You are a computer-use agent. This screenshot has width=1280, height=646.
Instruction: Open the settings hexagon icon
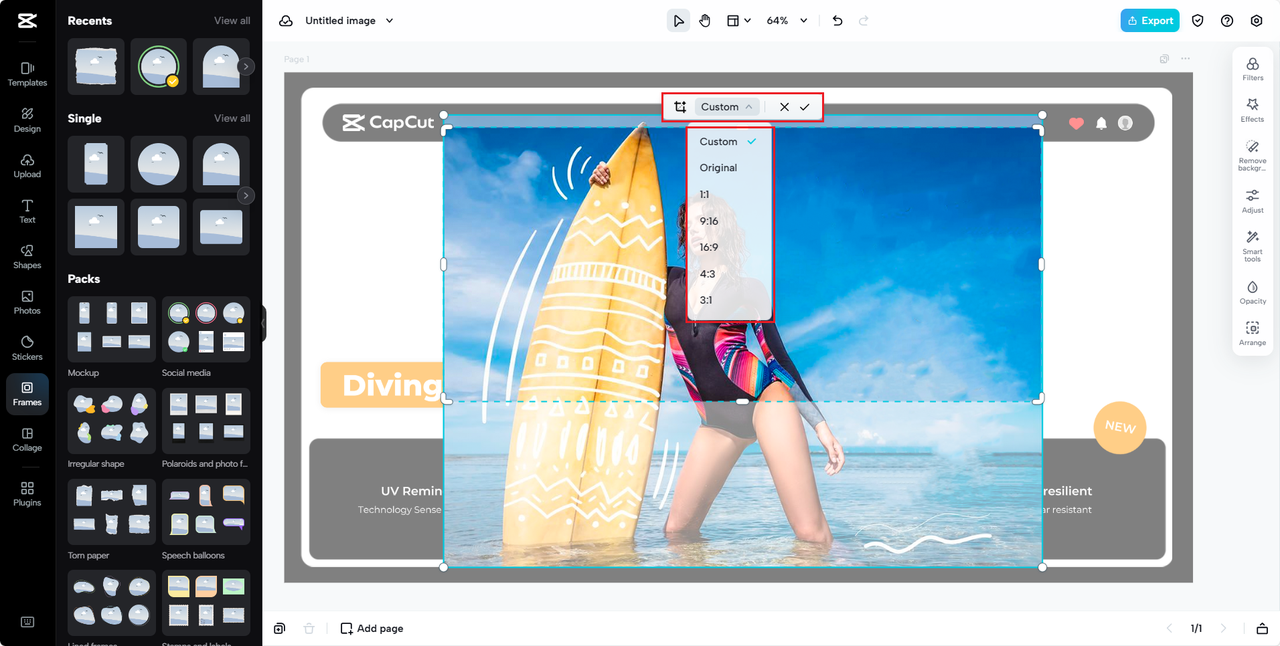click(x=1256, y=21)
